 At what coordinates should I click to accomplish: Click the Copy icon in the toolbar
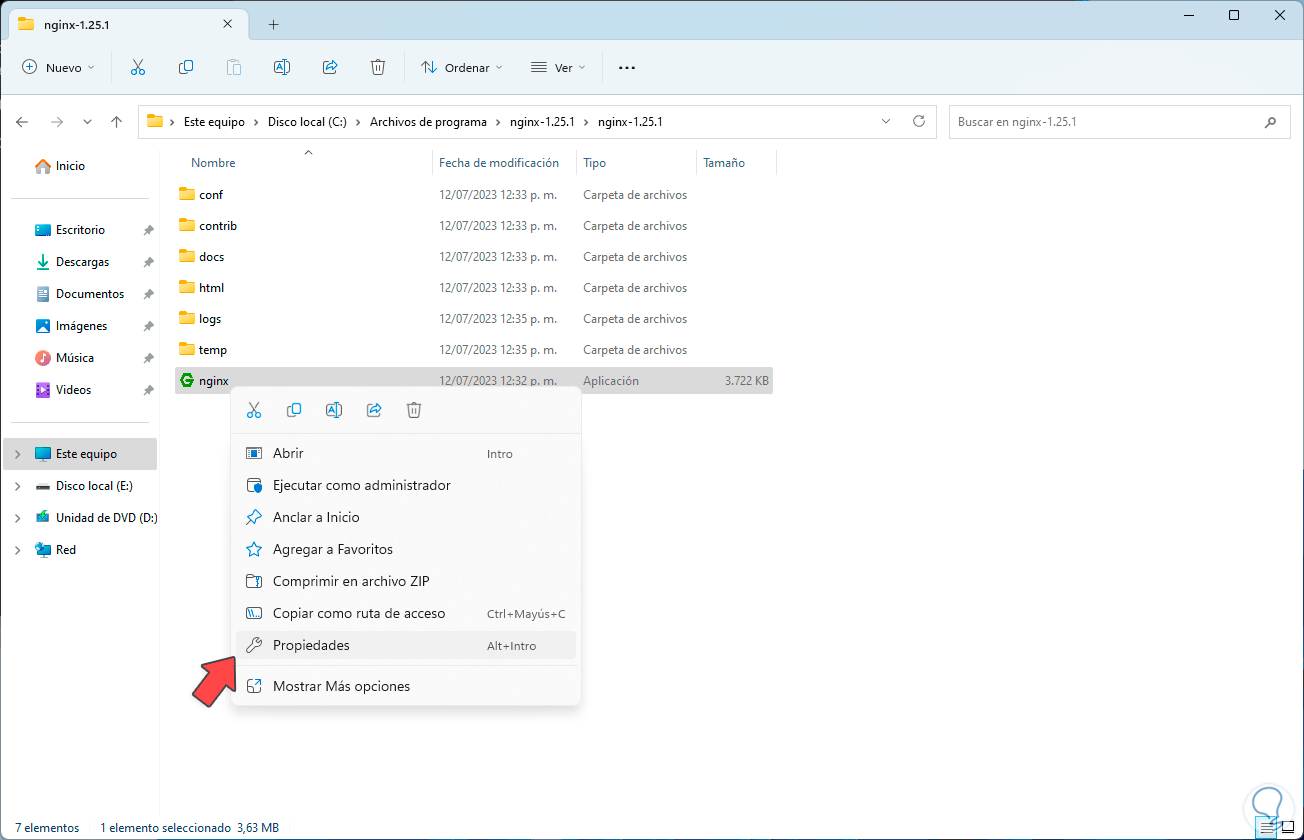186,67
